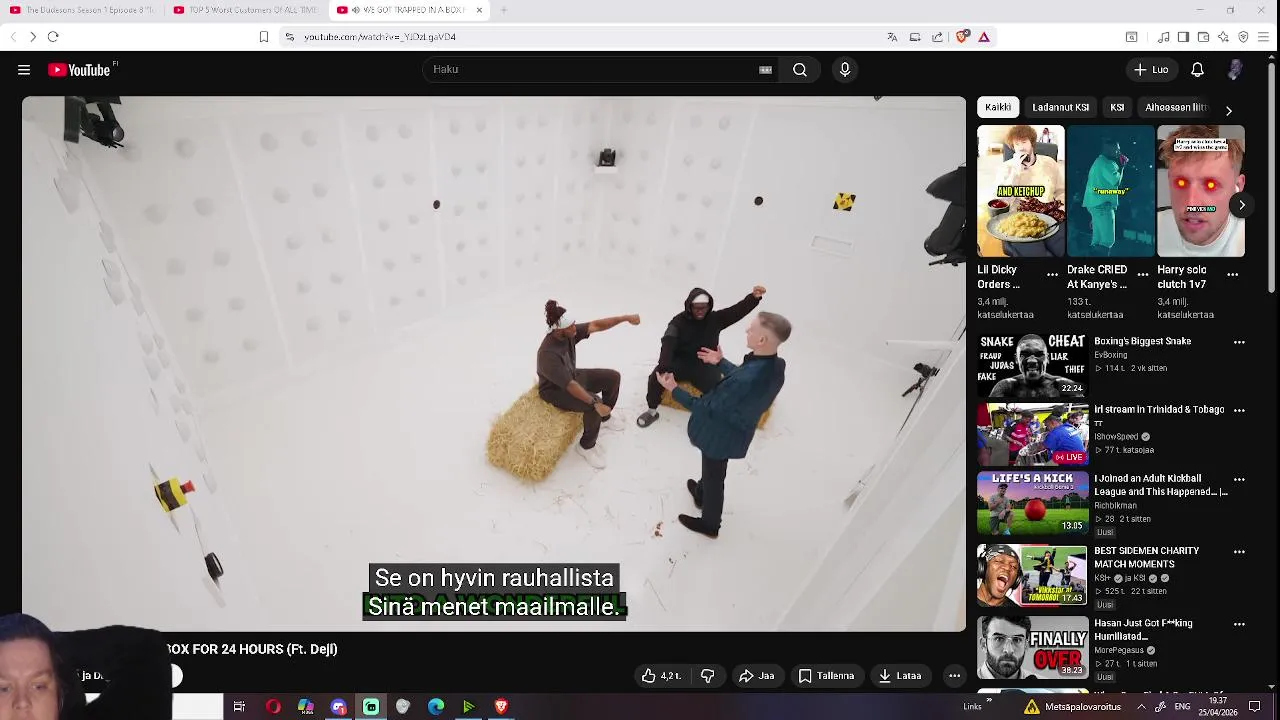Select the KSI filter chip
The image size is (1280, 720).
[x=1117, y=107]
